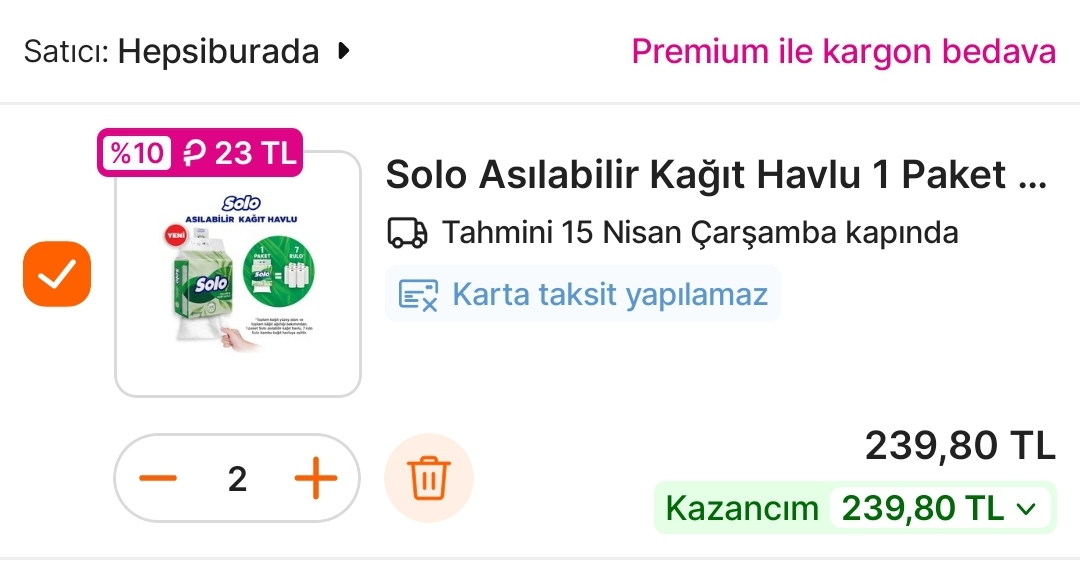Tap the %10 discount badge
This screenshot has width=1080, height=562.
point(136,153)
